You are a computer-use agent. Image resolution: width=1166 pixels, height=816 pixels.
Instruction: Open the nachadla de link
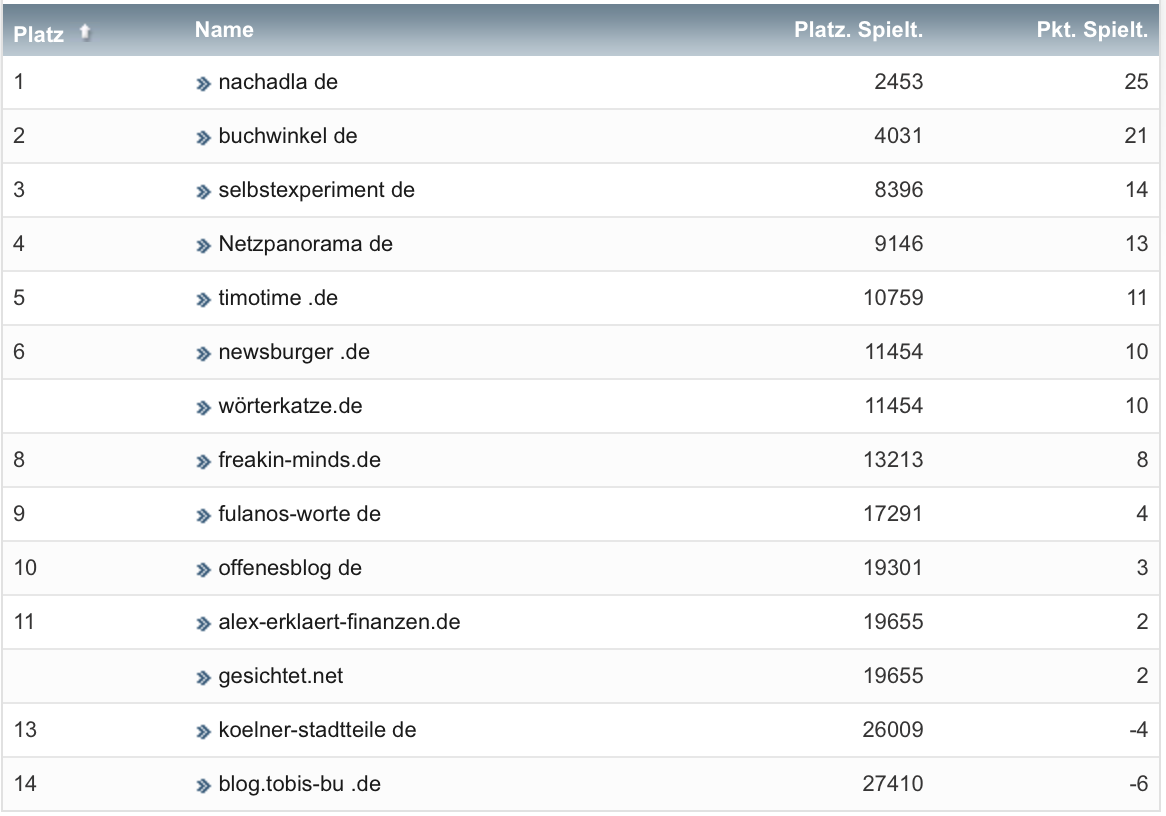click(278, 82)
